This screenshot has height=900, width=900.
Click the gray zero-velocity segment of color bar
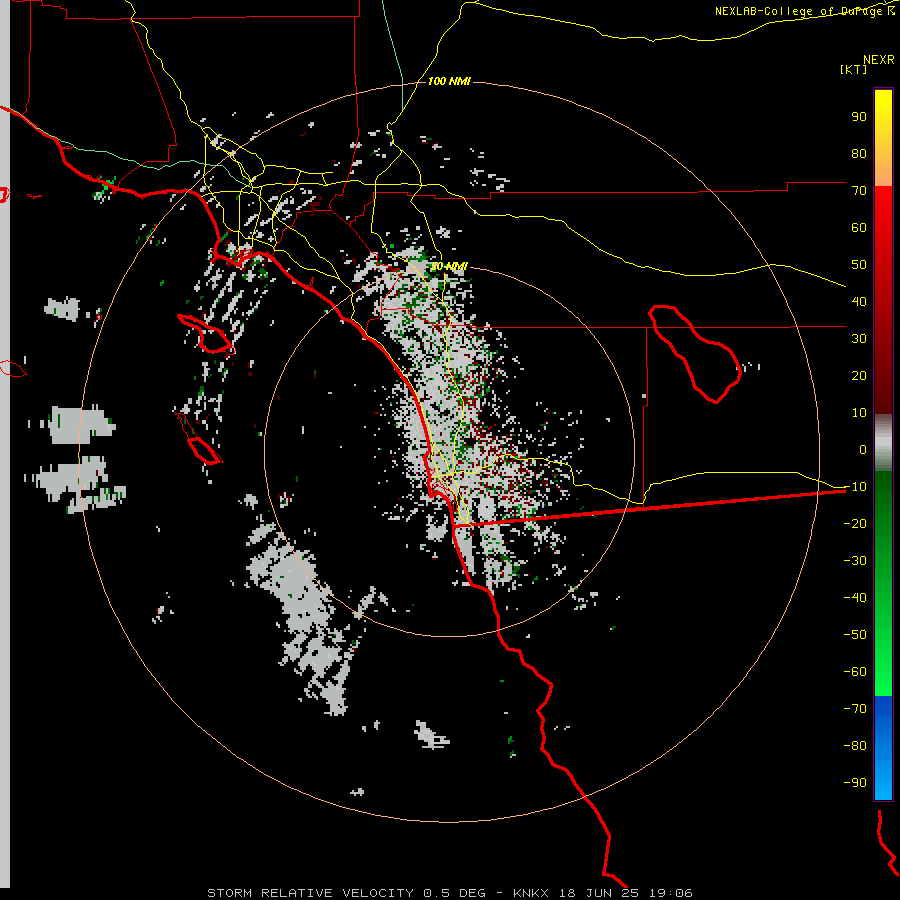pos(883,443)
